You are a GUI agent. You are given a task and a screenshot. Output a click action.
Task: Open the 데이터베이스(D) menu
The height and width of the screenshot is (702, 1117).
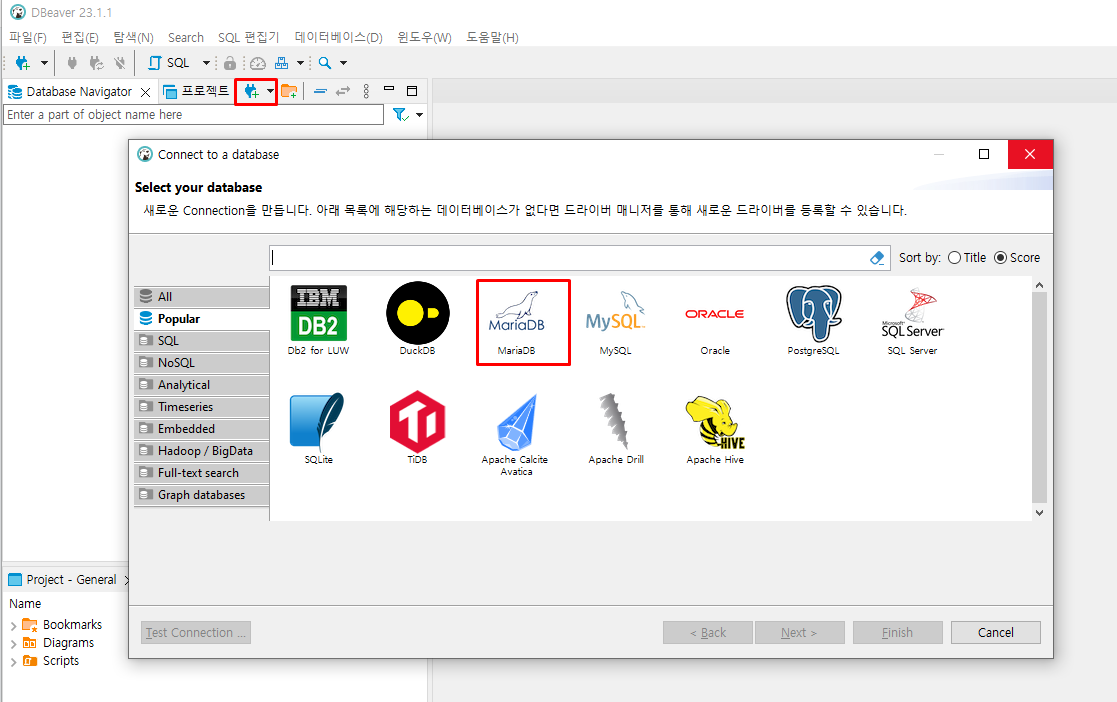click(338, 37)
